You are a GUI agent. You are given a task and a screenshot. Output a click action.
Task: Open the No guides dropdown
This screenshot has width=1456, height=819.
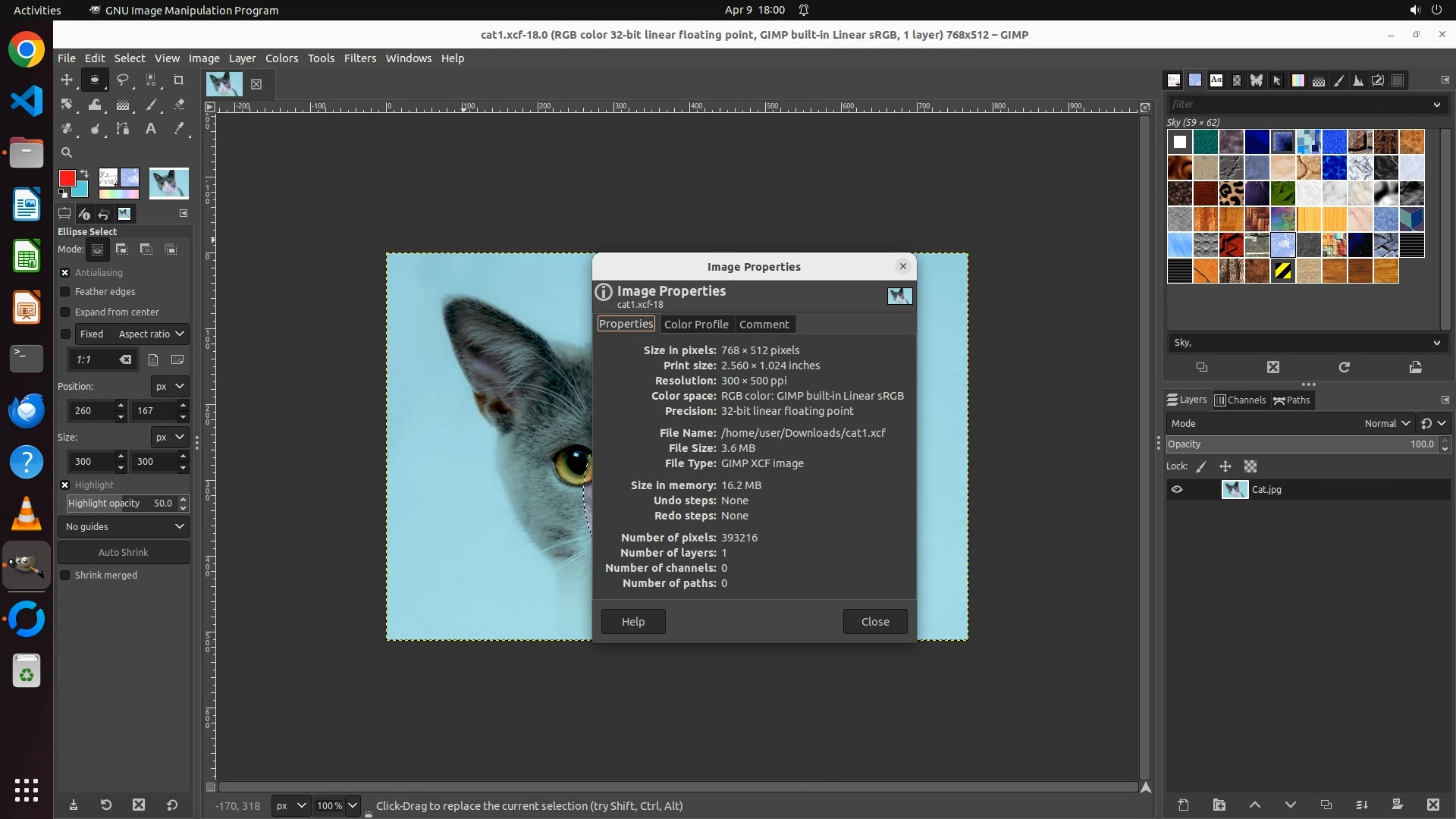click(x=124, y=526)
